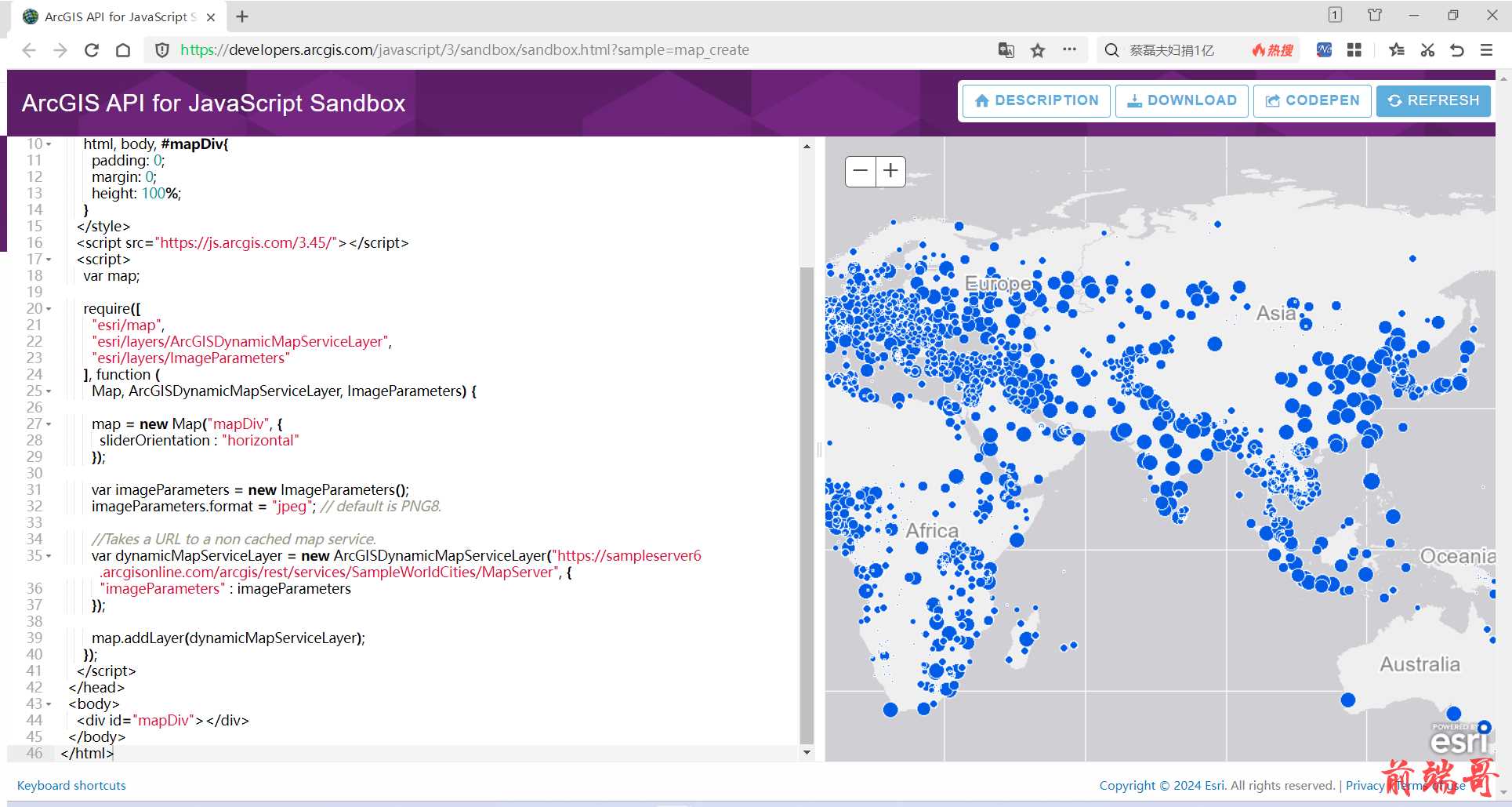
Task: Click the REFRESH button
Action: (1433, 101)
